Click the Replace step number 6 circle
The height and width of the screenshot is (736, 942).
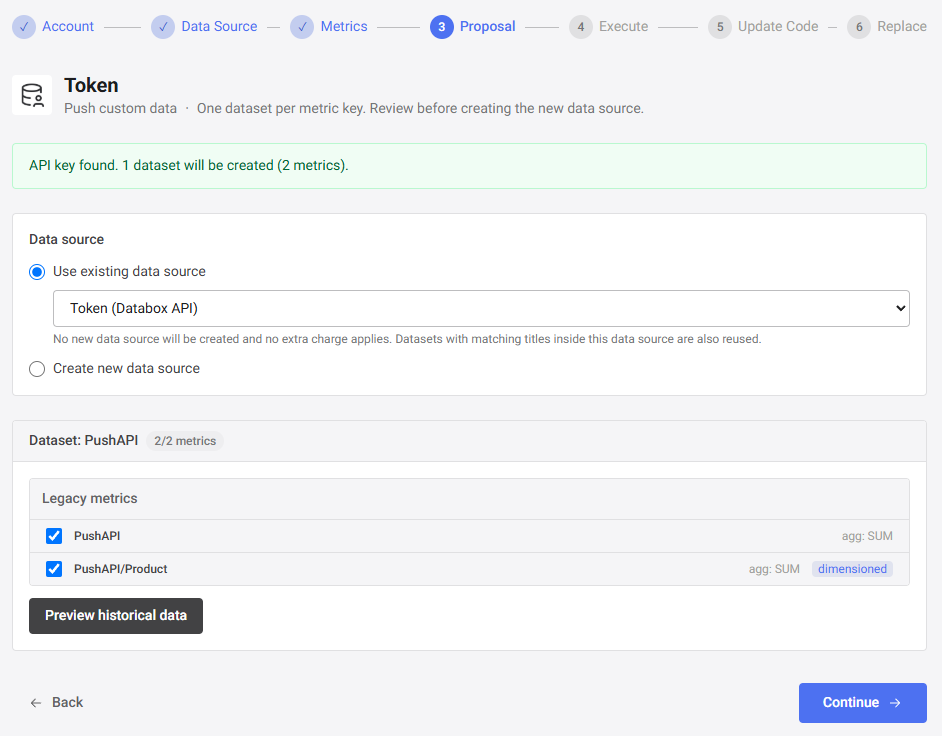coord(859,27)
